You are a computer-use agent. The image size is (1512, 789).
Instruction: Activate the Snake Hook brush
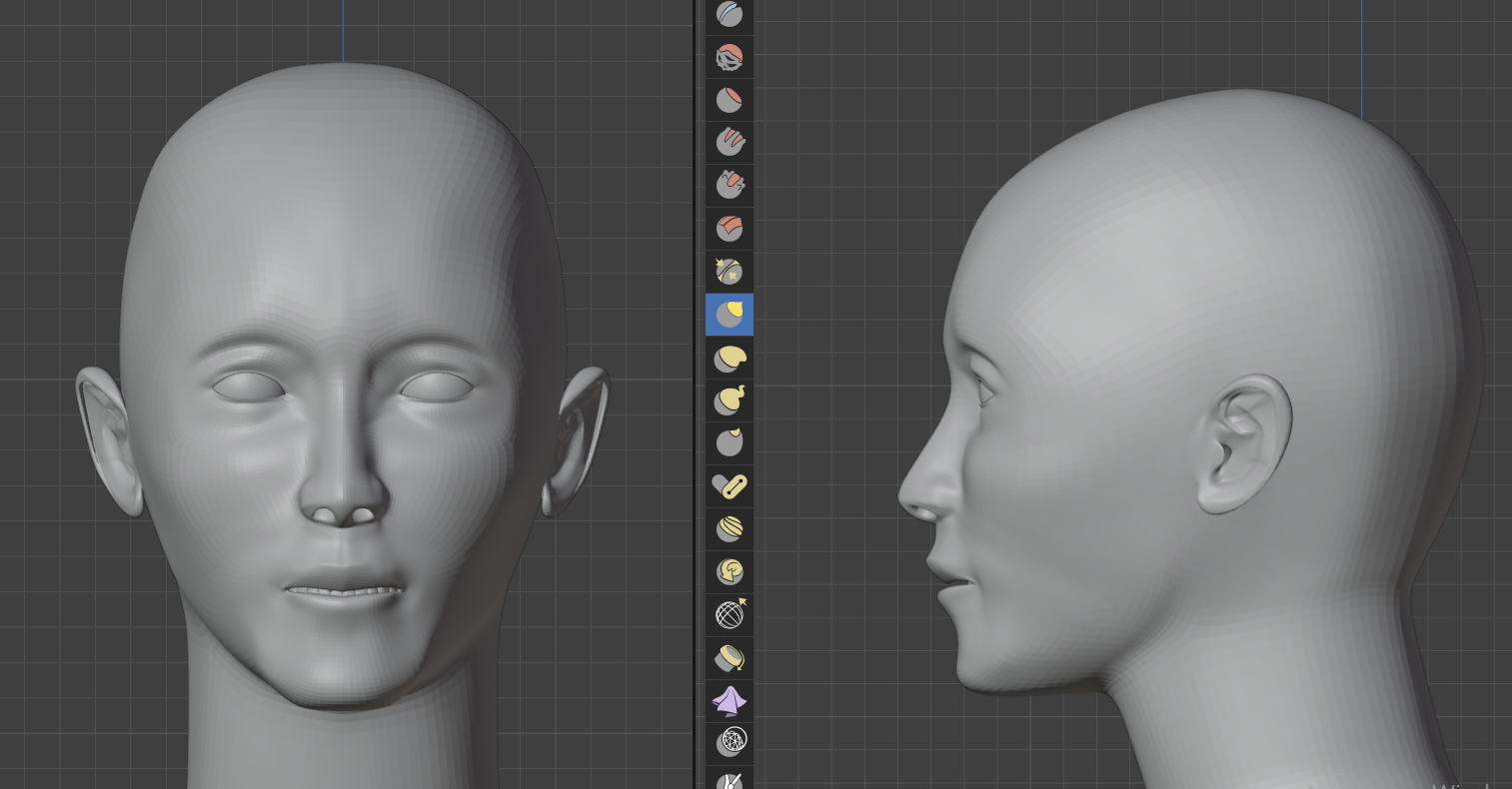point(730,399)
